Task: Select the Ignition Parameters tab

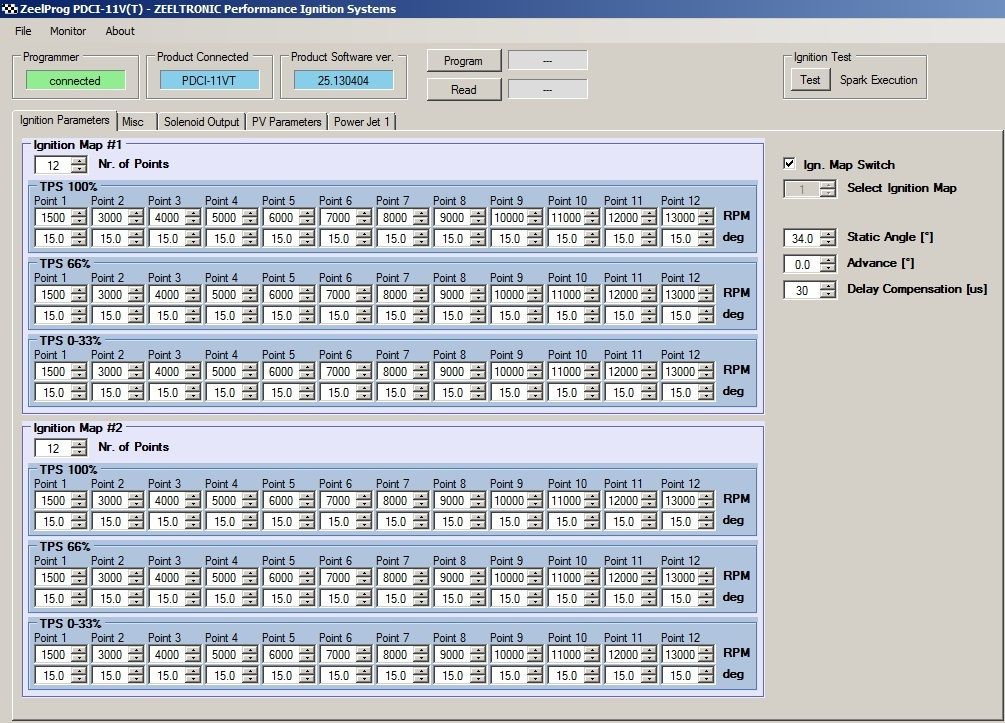Action: 65,120
